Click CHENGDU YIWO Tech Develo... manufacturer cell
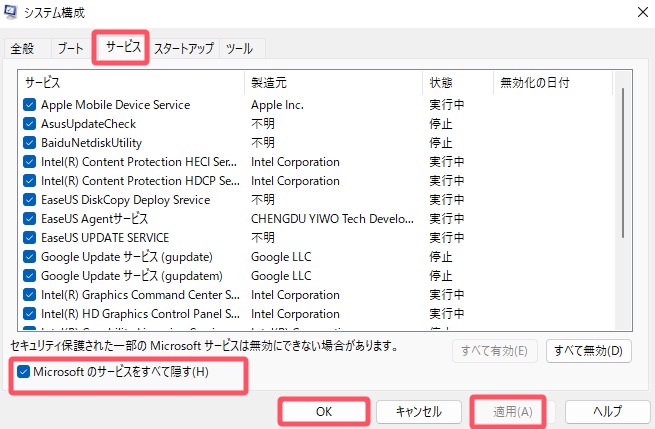 click(333, 219)
